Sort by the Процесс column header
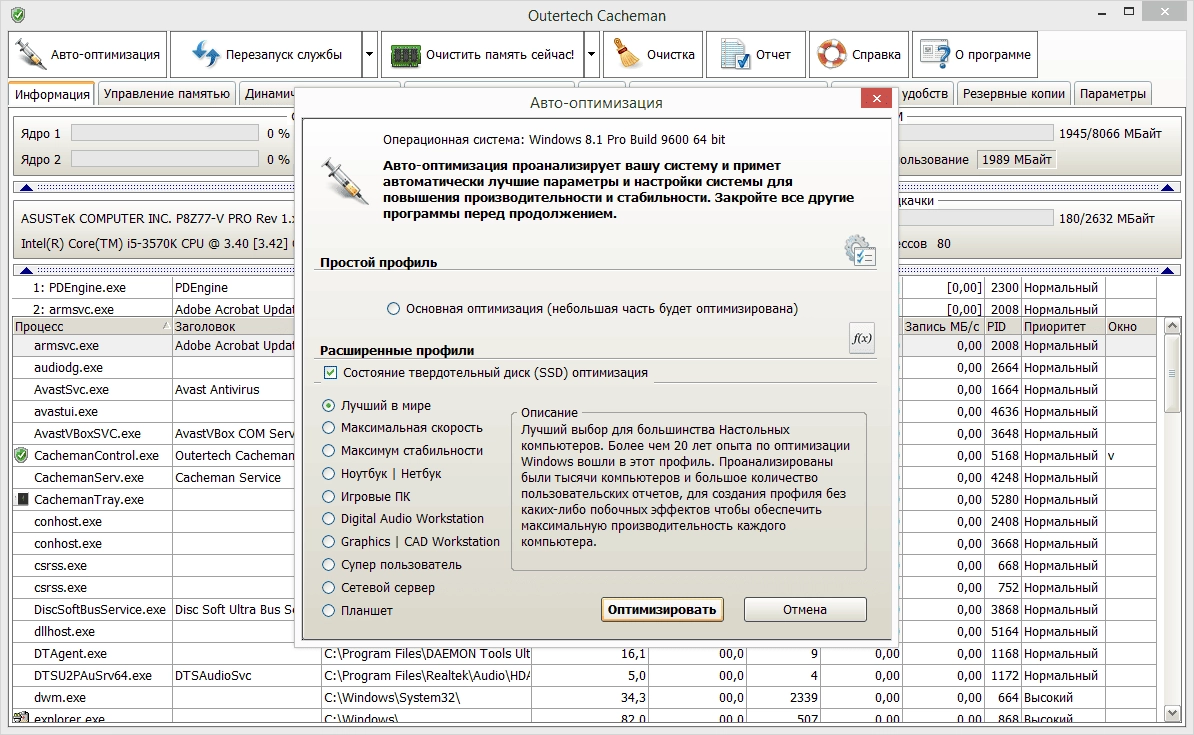The image size is (1194, 735). [92, 326]
